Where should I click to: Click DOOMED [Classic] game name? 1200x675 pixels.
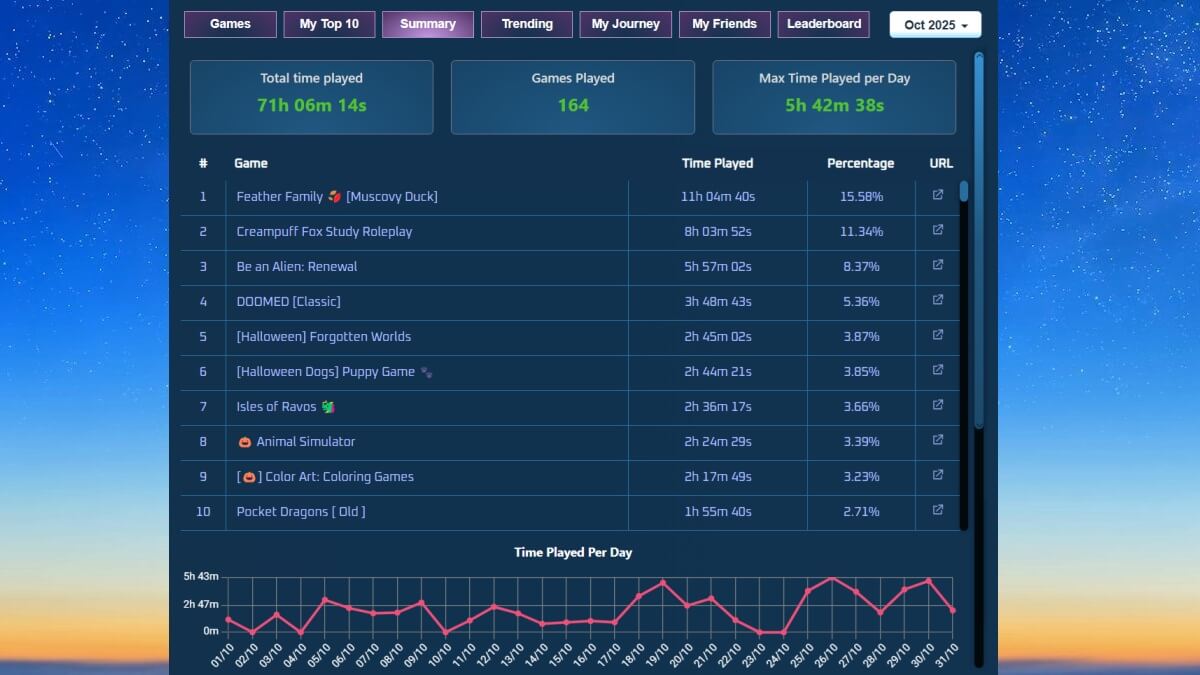(x=288, y=302)
